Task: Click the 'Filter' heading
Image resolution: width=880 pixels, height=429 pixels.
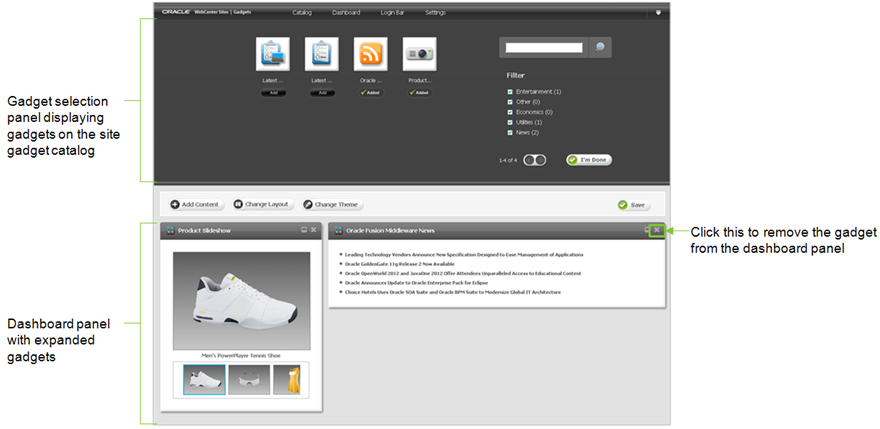Action: point(516,75)
